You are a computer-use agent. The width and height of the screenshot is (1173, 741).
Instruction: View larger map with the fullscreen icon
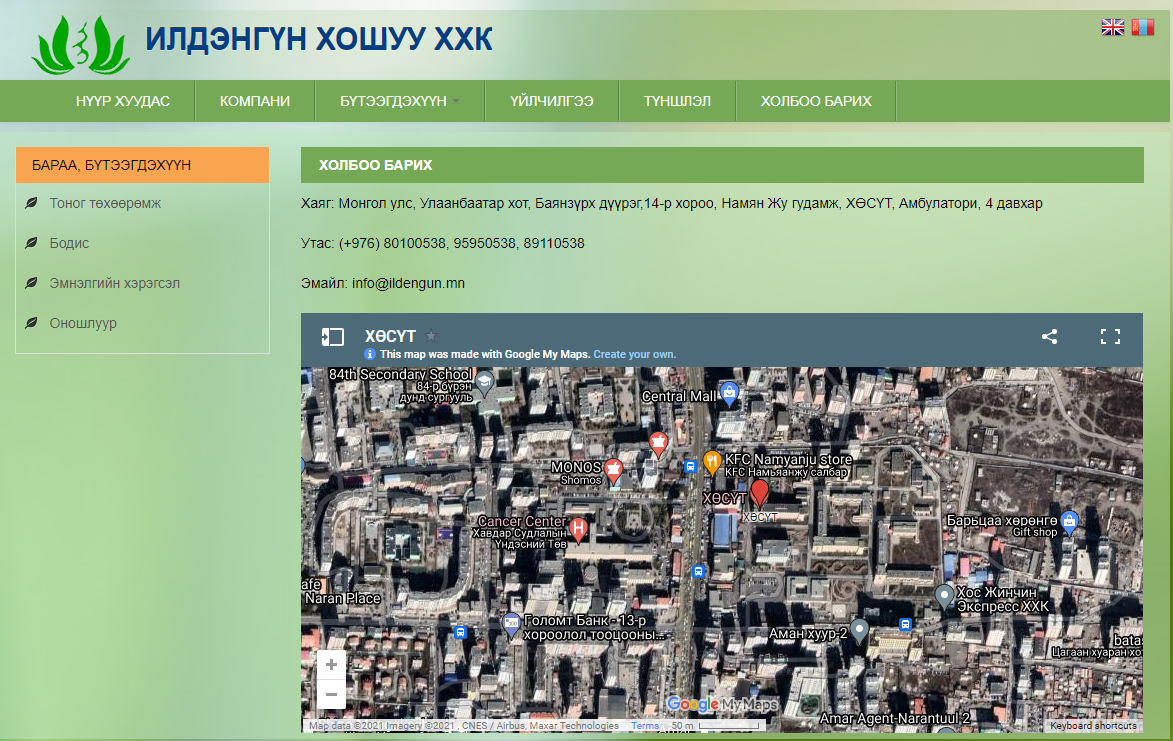(1110, 337)
